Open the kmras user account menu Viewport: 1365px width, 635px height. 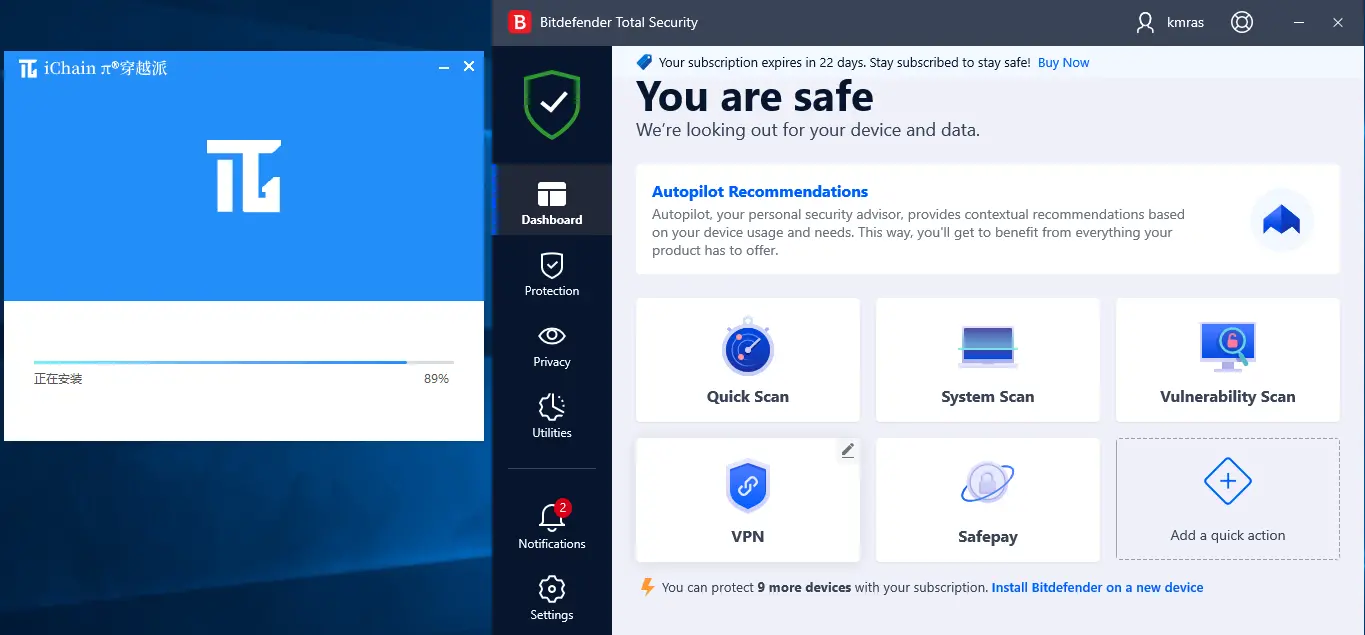1174,22
